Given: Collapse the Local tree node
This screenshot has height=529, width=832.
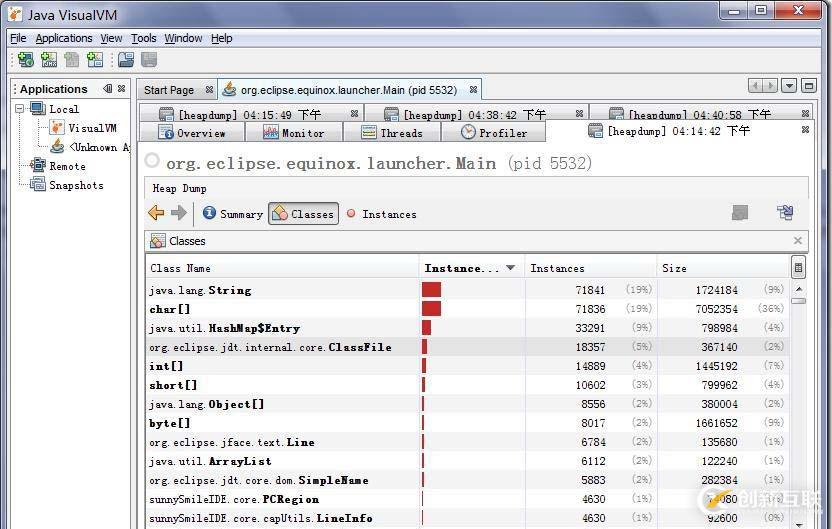Looking at the screenshot, I should [x=20, y=109].
